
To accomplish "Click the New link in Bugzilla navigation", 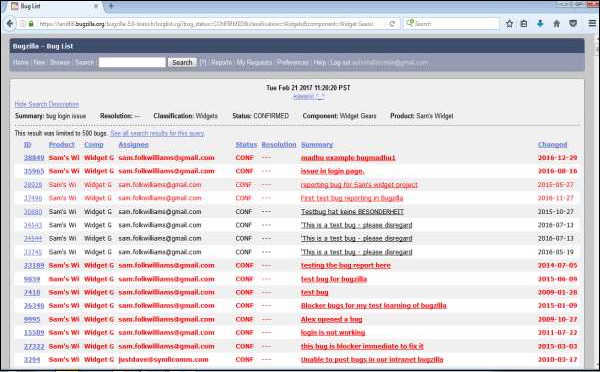I will point(39,62).
